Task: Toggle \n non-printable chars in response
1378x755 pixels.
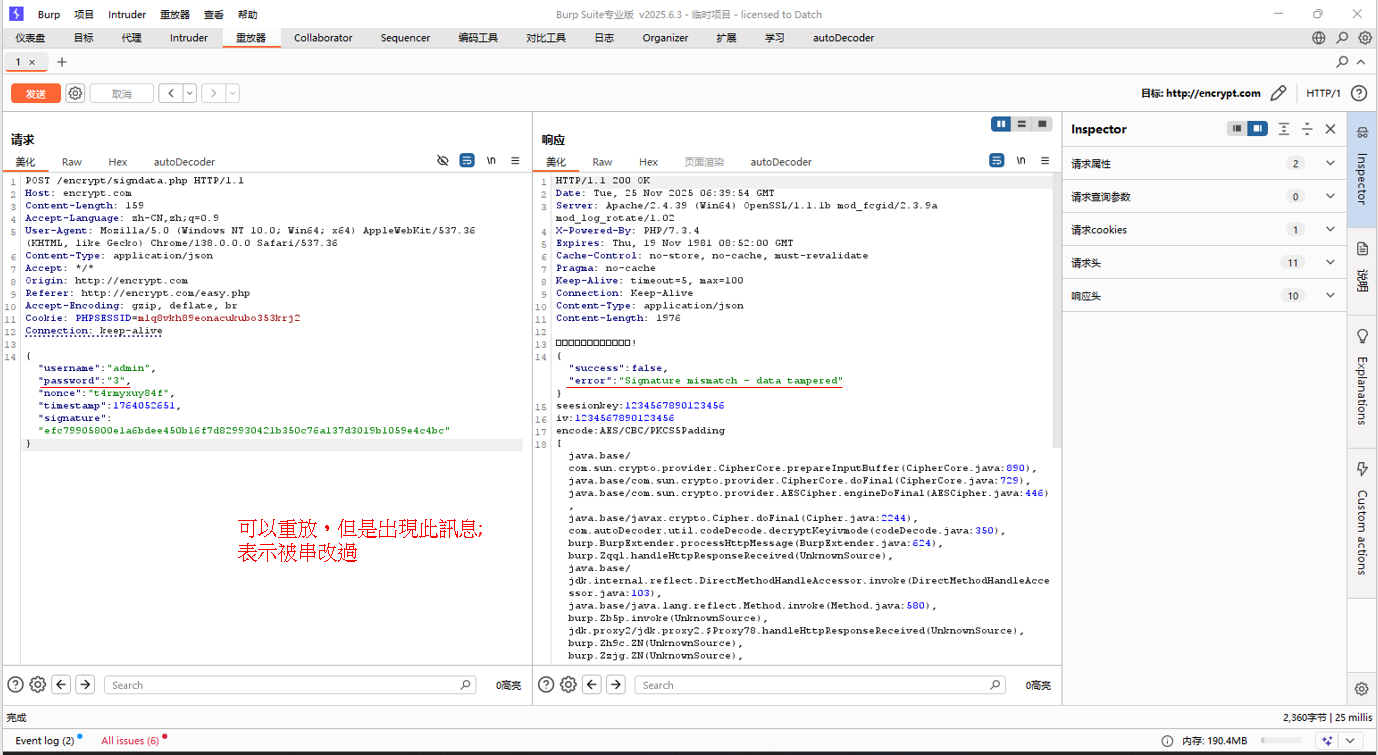Action: (x=1021, y=160)
